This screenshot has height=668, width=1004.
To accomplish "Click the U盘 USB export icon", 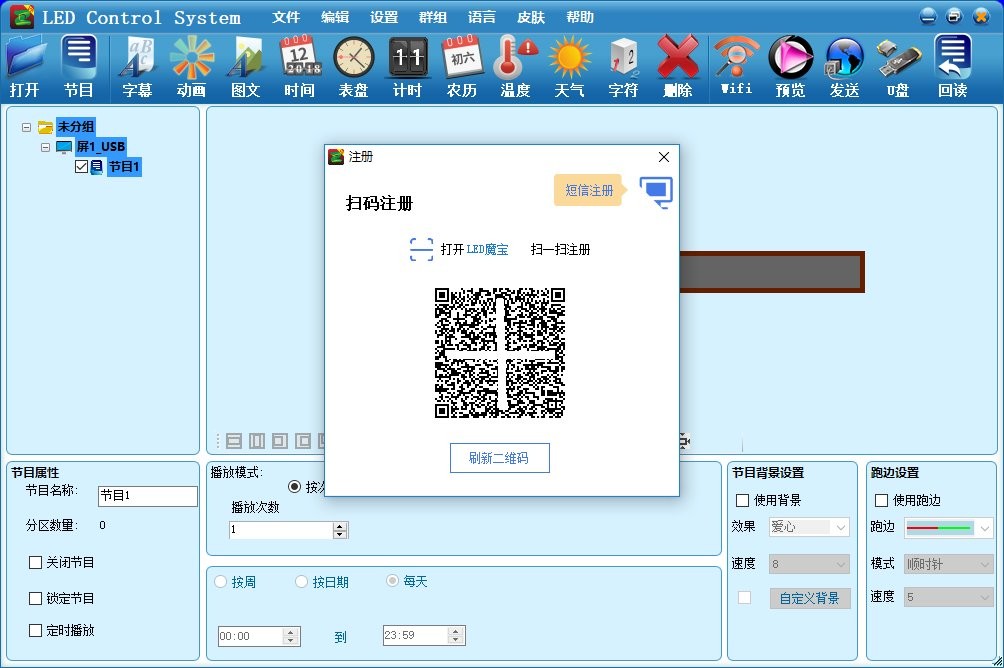I will (897, 65).
